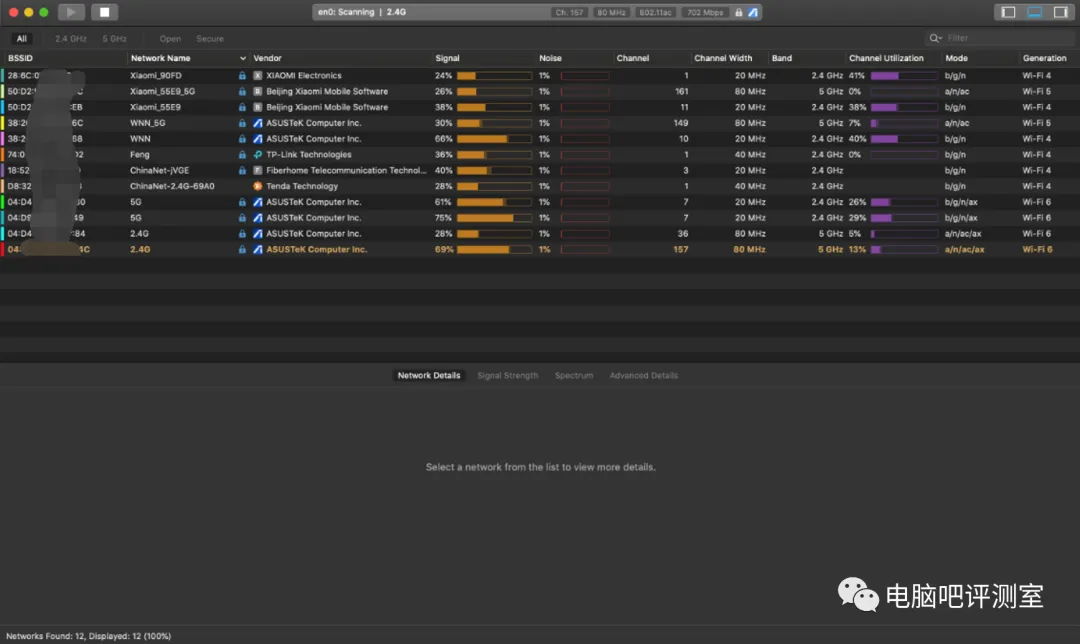Image resolution: width=1080 pixels, height=644 pixels.
Task: Toggle the left sidebar panel icon
Action: pos(1008,12)
